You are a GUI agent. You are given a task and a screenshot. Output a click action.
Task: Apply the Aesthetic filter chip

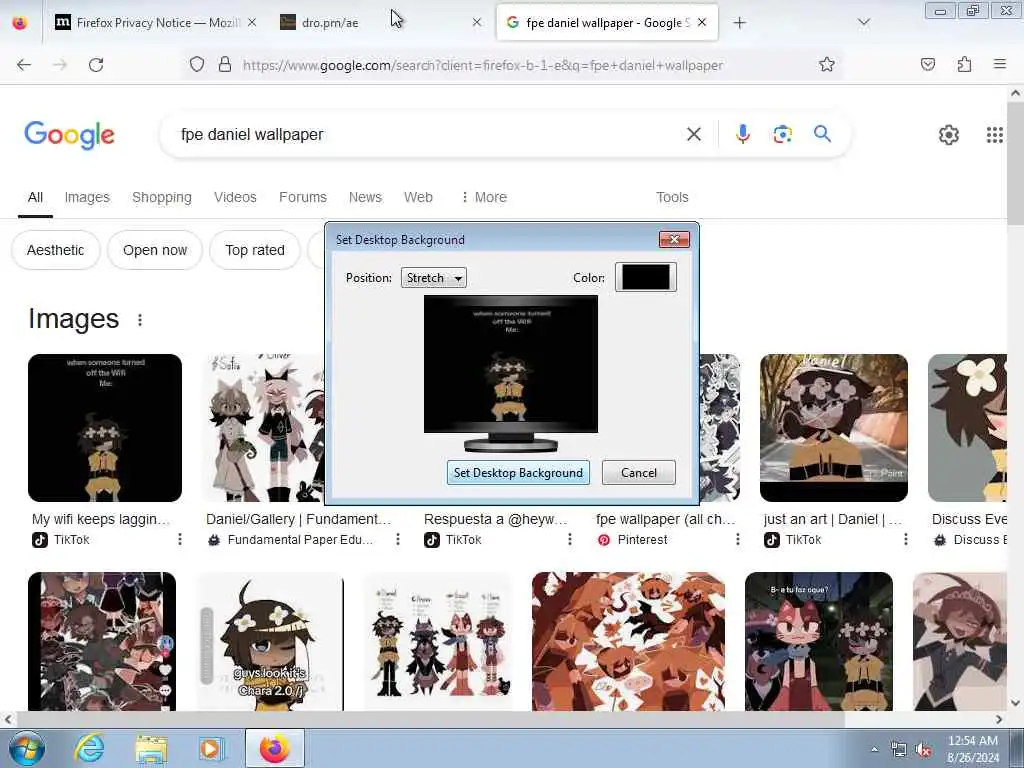point(56,250)
